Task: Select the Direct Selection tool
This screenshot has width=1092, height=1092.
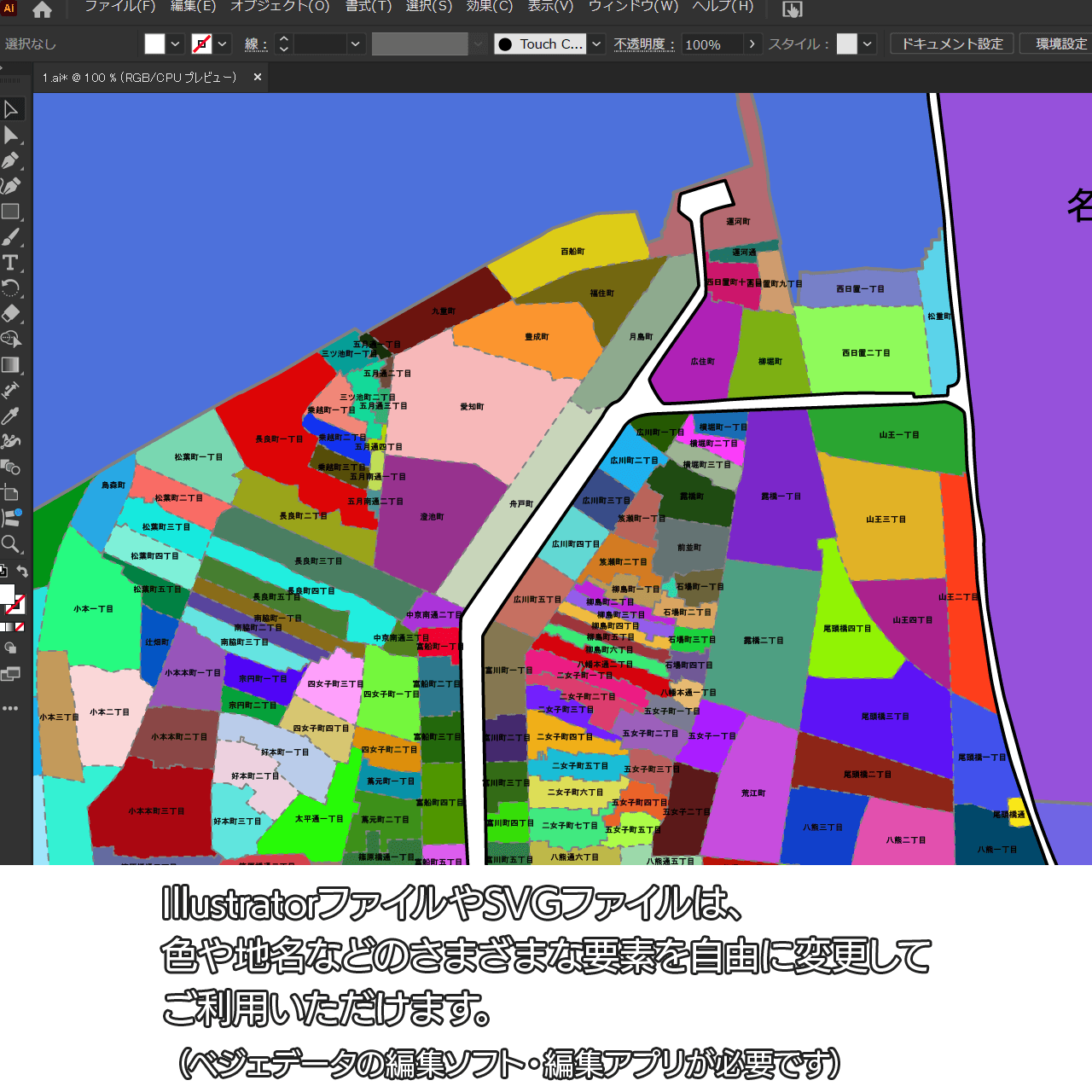Action: [11, 135]
